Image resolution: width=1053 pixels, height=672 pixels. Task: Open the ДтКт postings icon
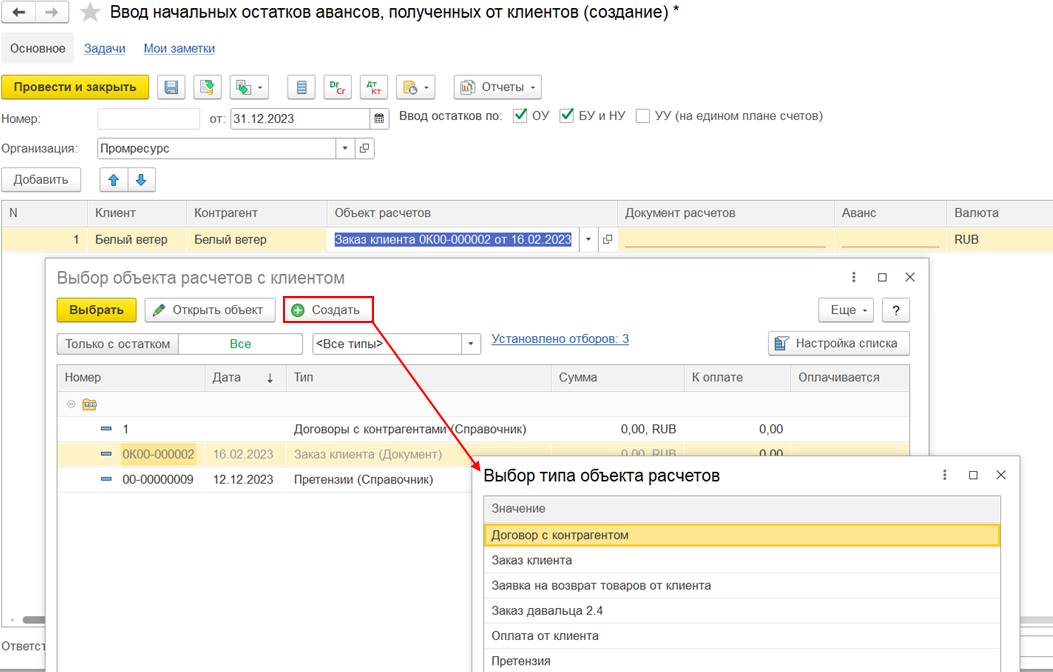coord(373,87)
